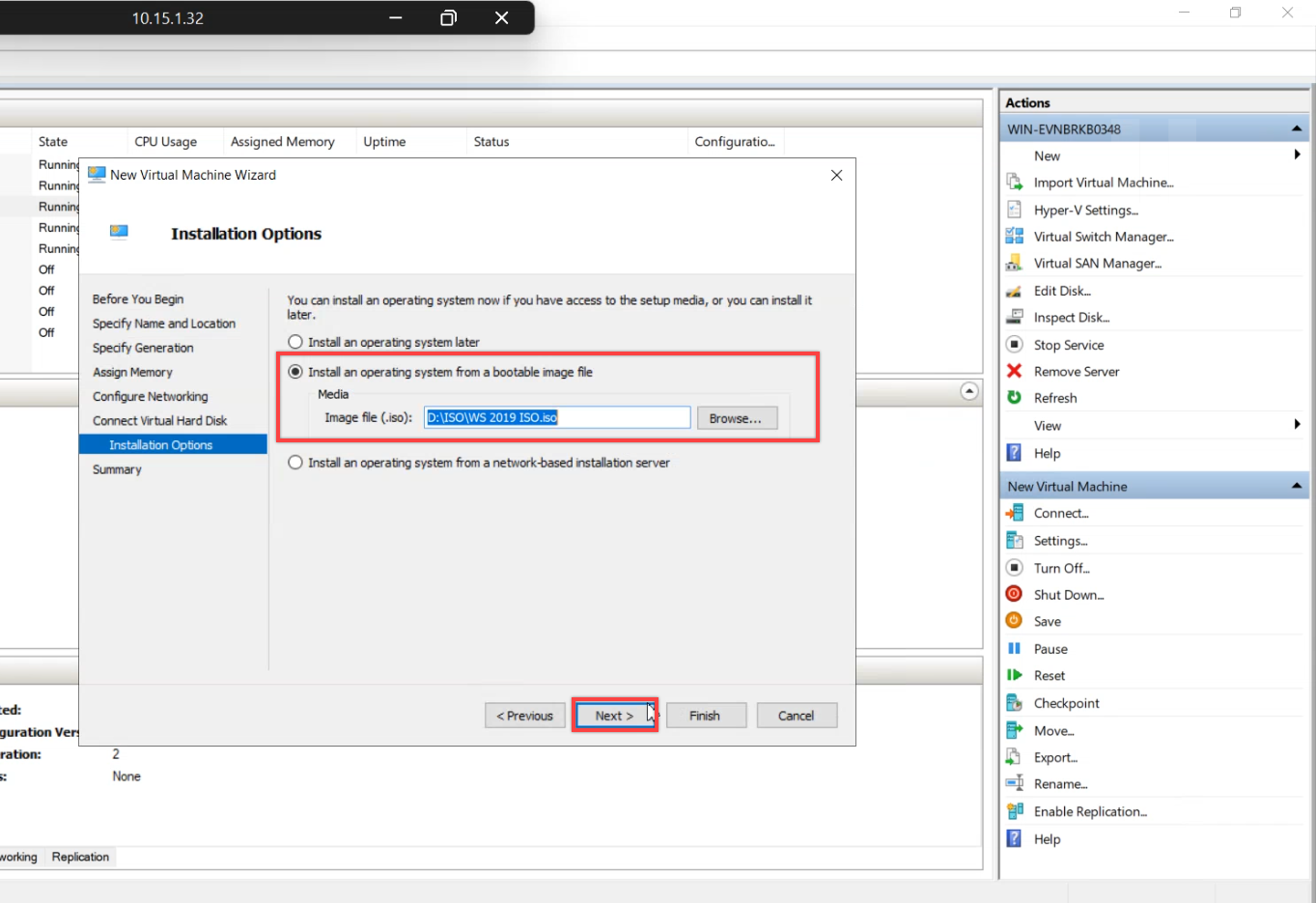Click the green Refresh icon
Screen dimensions: 1316x903
click(1014, 397)
